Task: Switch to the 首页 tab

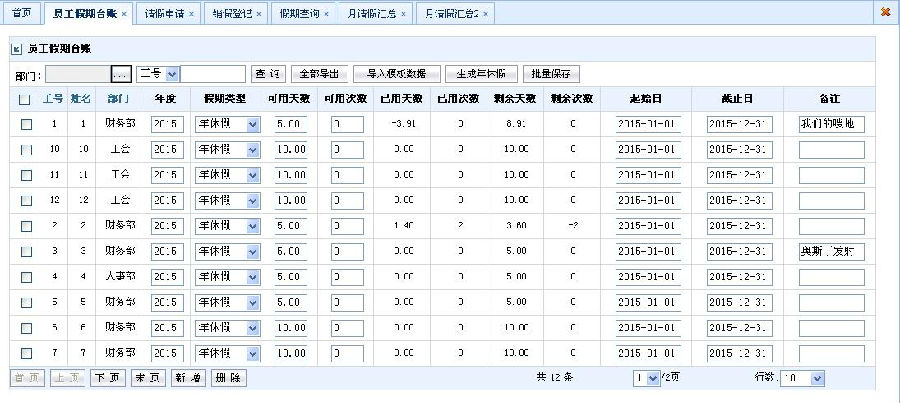Action: click(x=22, y=13)
